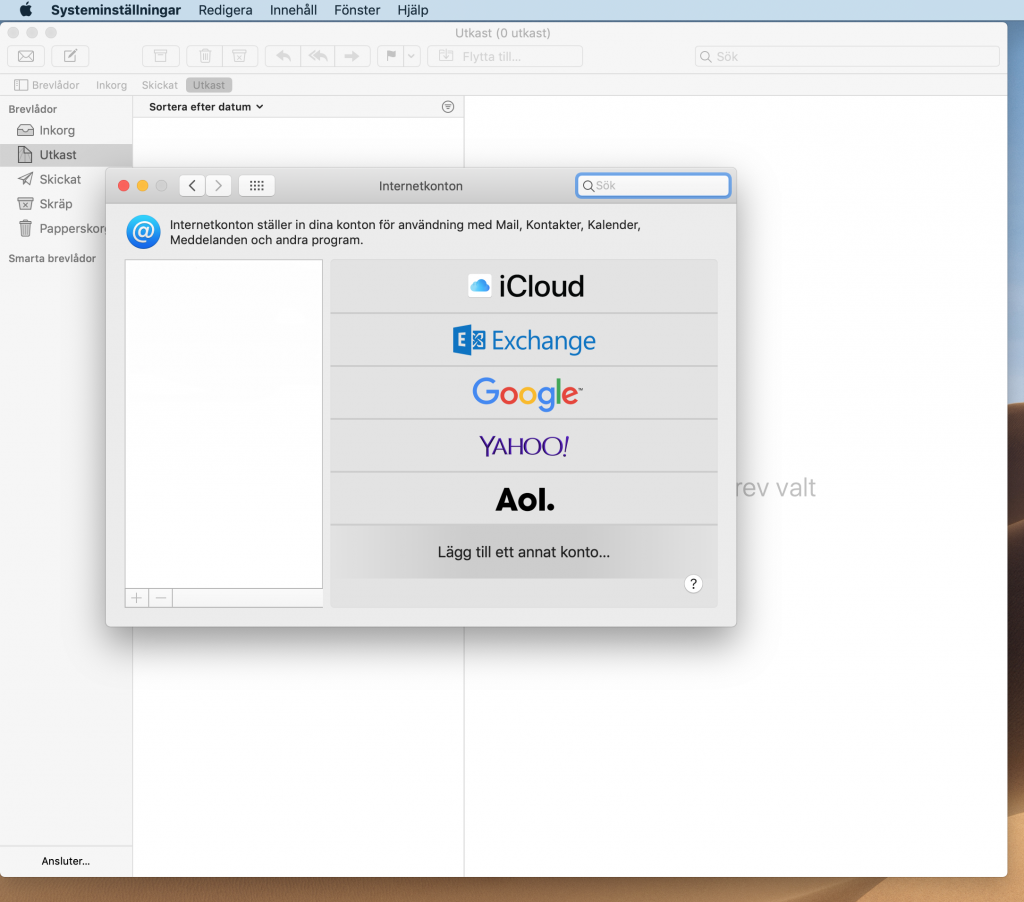The height and width of the screenshot is (902, 1024).
Task: Choose the iCloud account type
Action: coord(524,287)
